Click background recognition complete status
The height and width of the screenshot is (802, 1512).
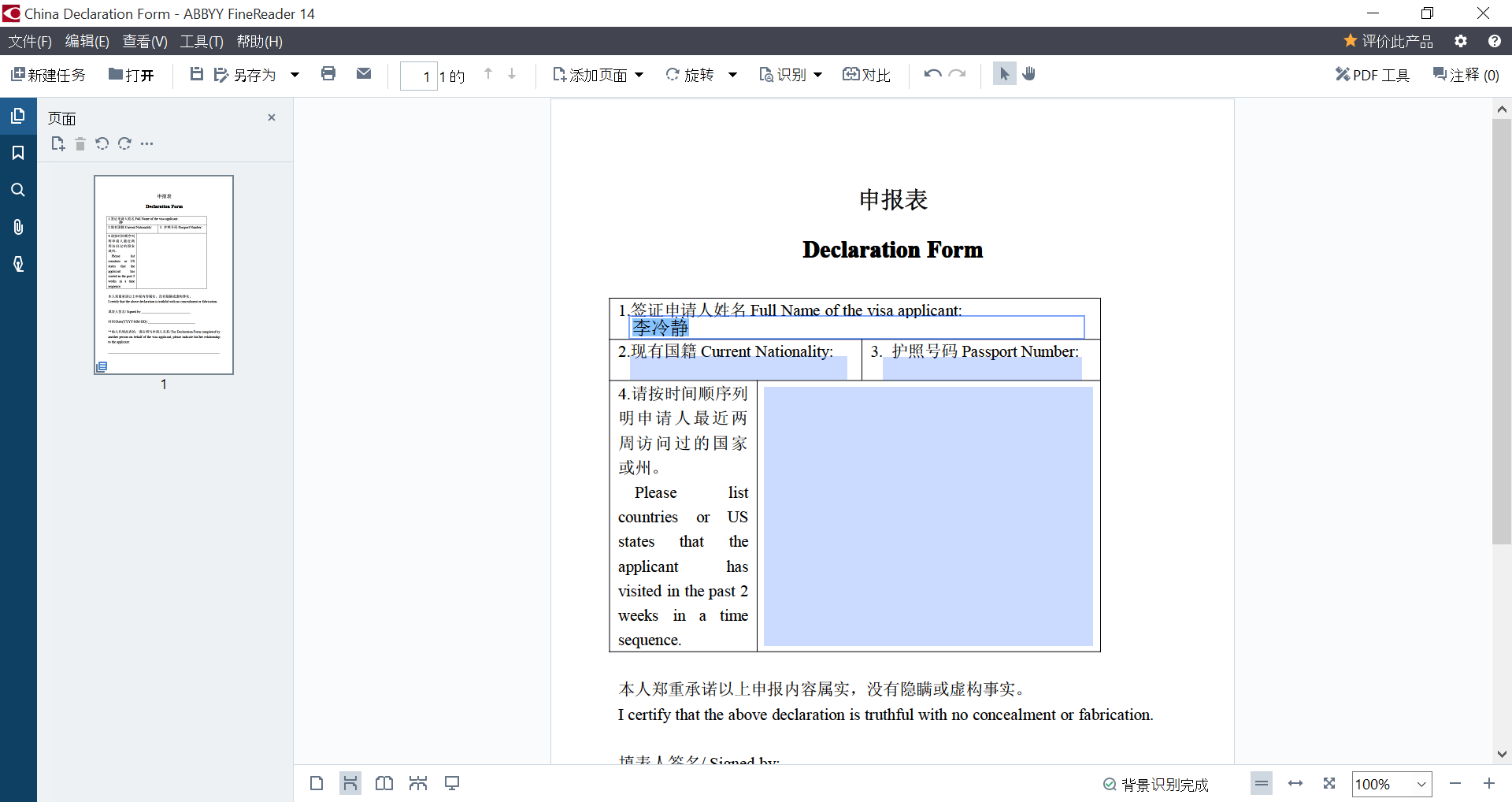[x=1155, y=785]
